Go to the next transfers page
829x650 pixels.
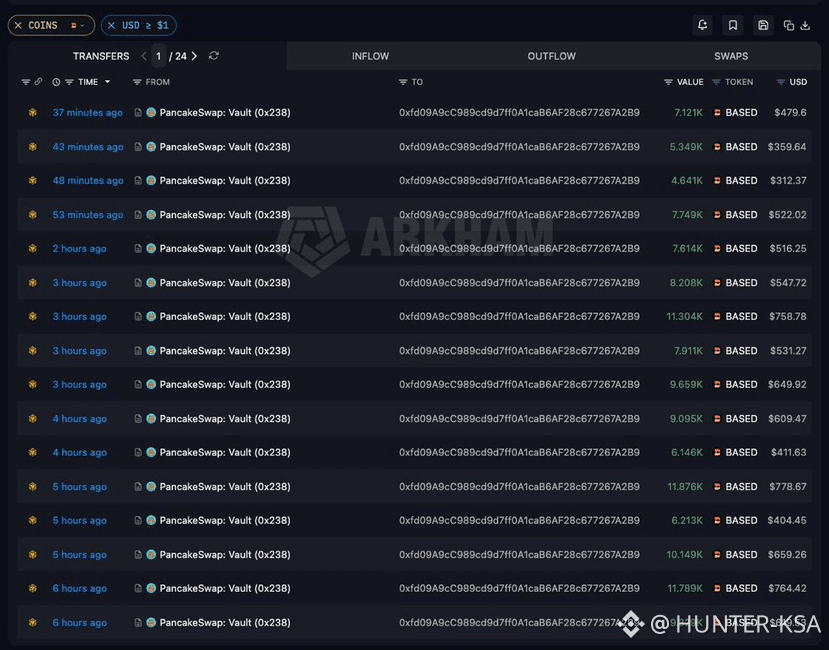[195, 56]
